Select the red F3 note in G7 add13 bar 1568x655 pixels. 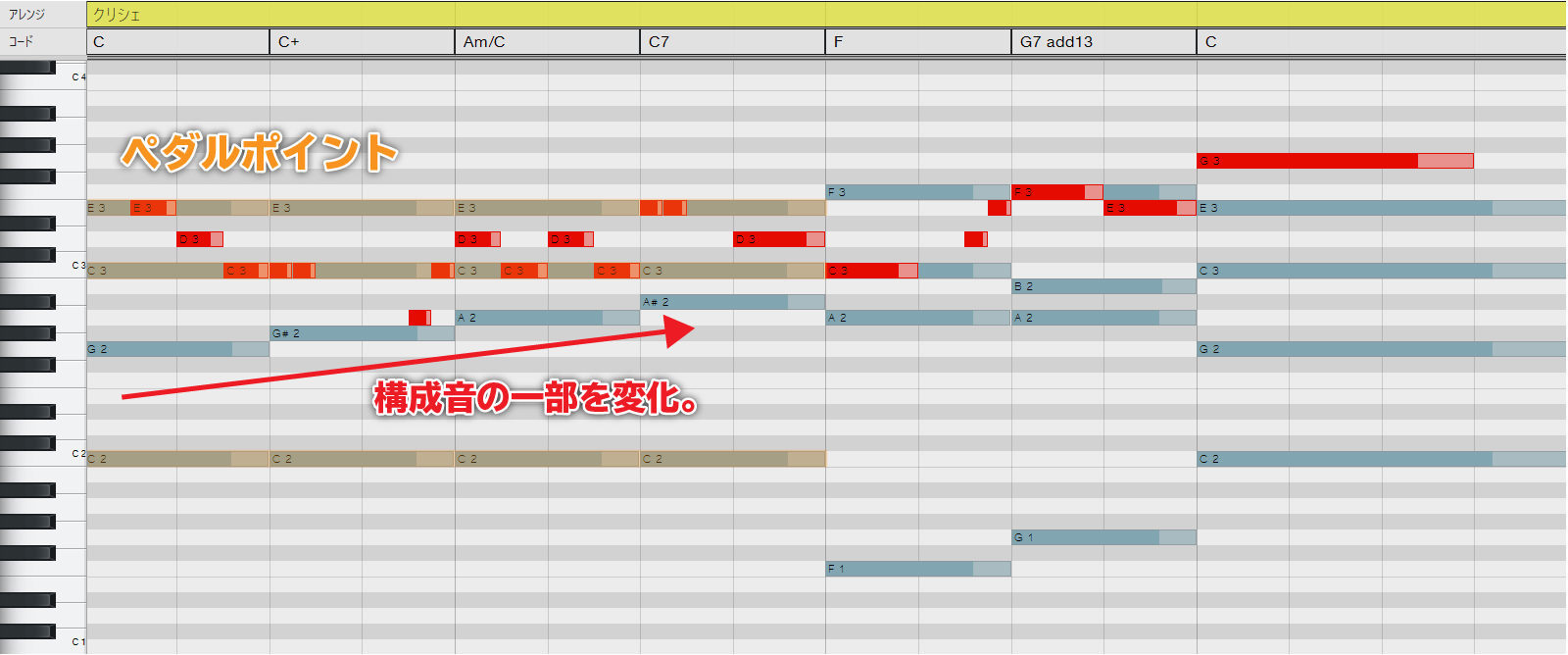[x=1057, y=192]
